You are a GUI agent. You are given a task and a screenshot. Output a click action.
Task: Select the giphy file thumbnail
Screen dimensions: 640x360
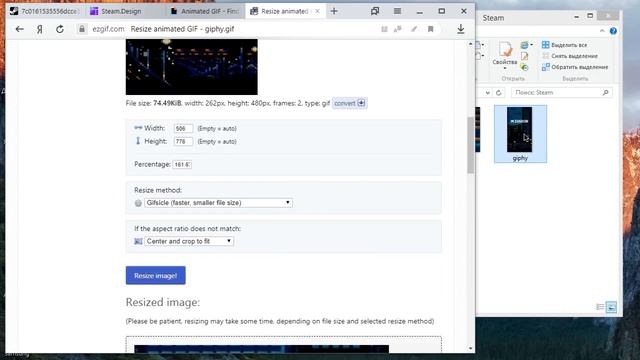(520, 129)
